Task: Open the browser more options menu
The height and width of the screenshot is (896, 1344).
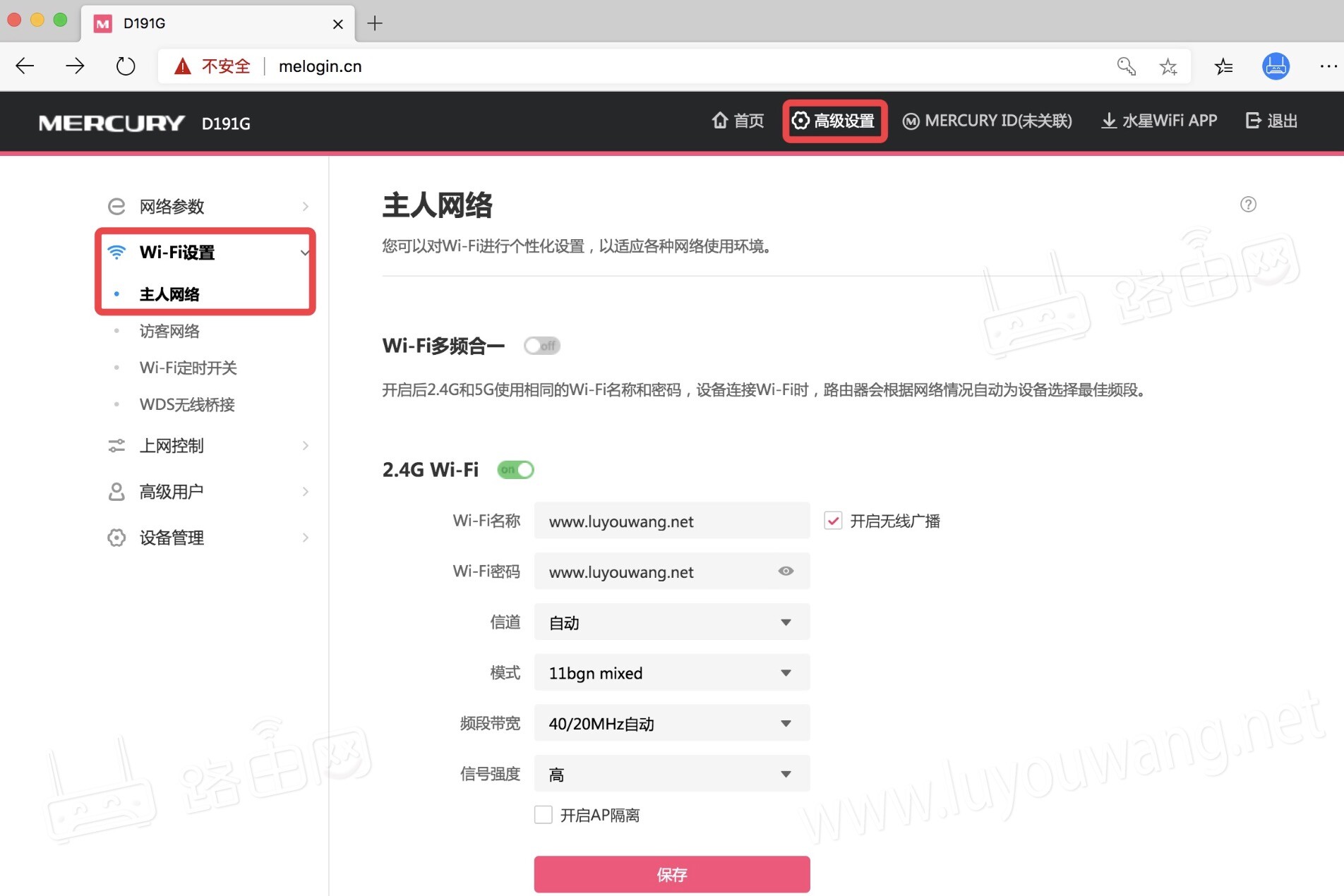Action: point(1328,66)
